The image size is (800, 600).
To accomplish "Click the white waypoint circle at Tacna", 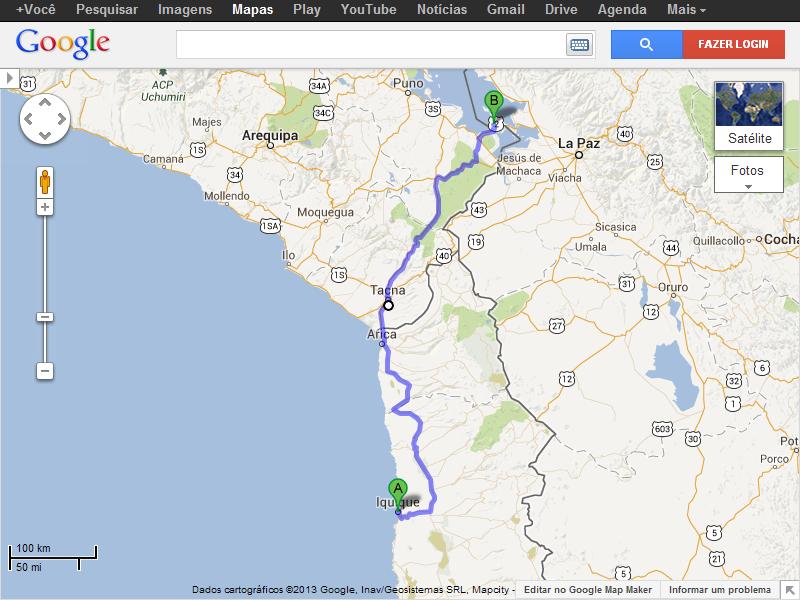I will tap(388, 306).
